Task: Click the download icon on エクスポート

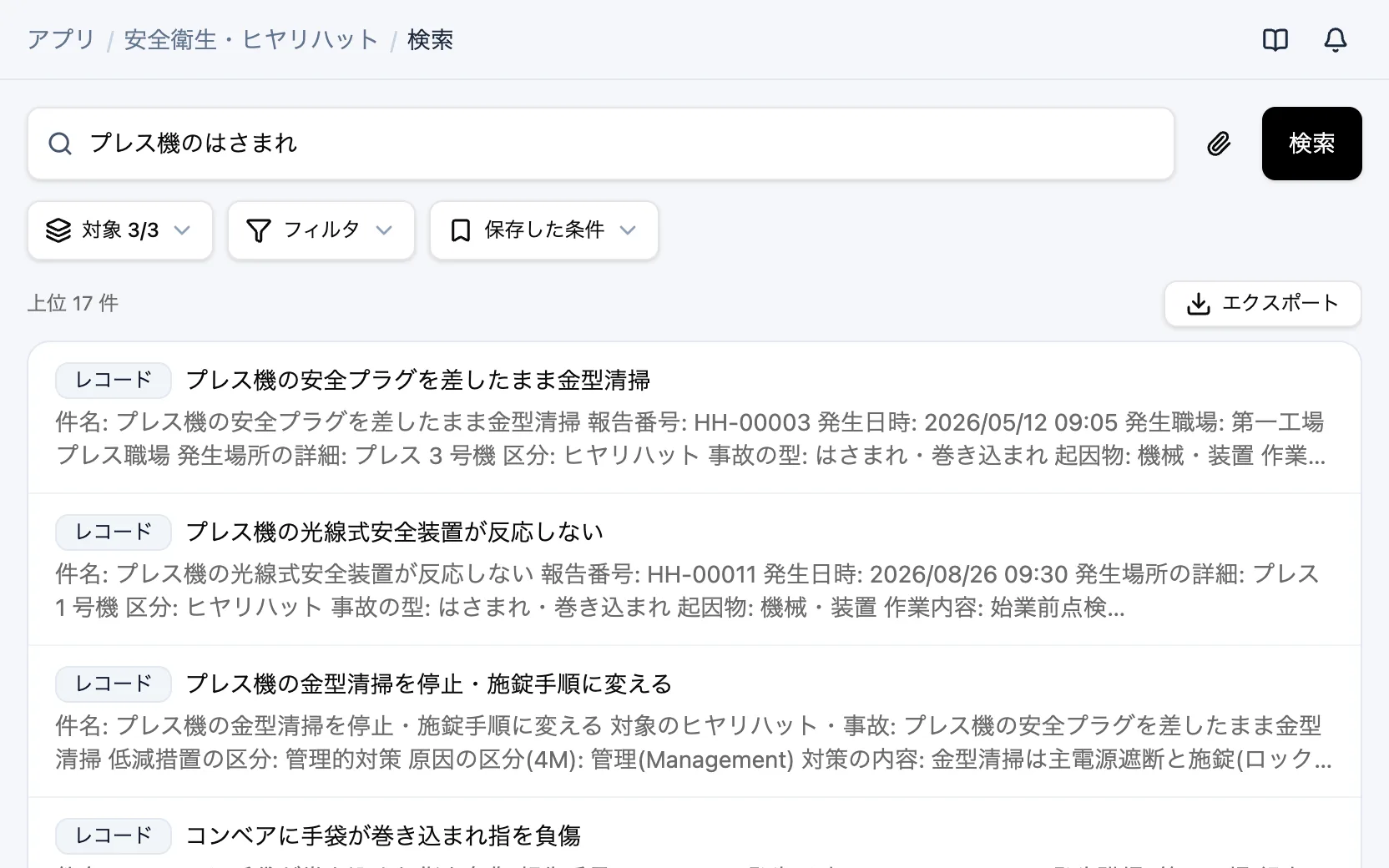Action: (1199, 304)
